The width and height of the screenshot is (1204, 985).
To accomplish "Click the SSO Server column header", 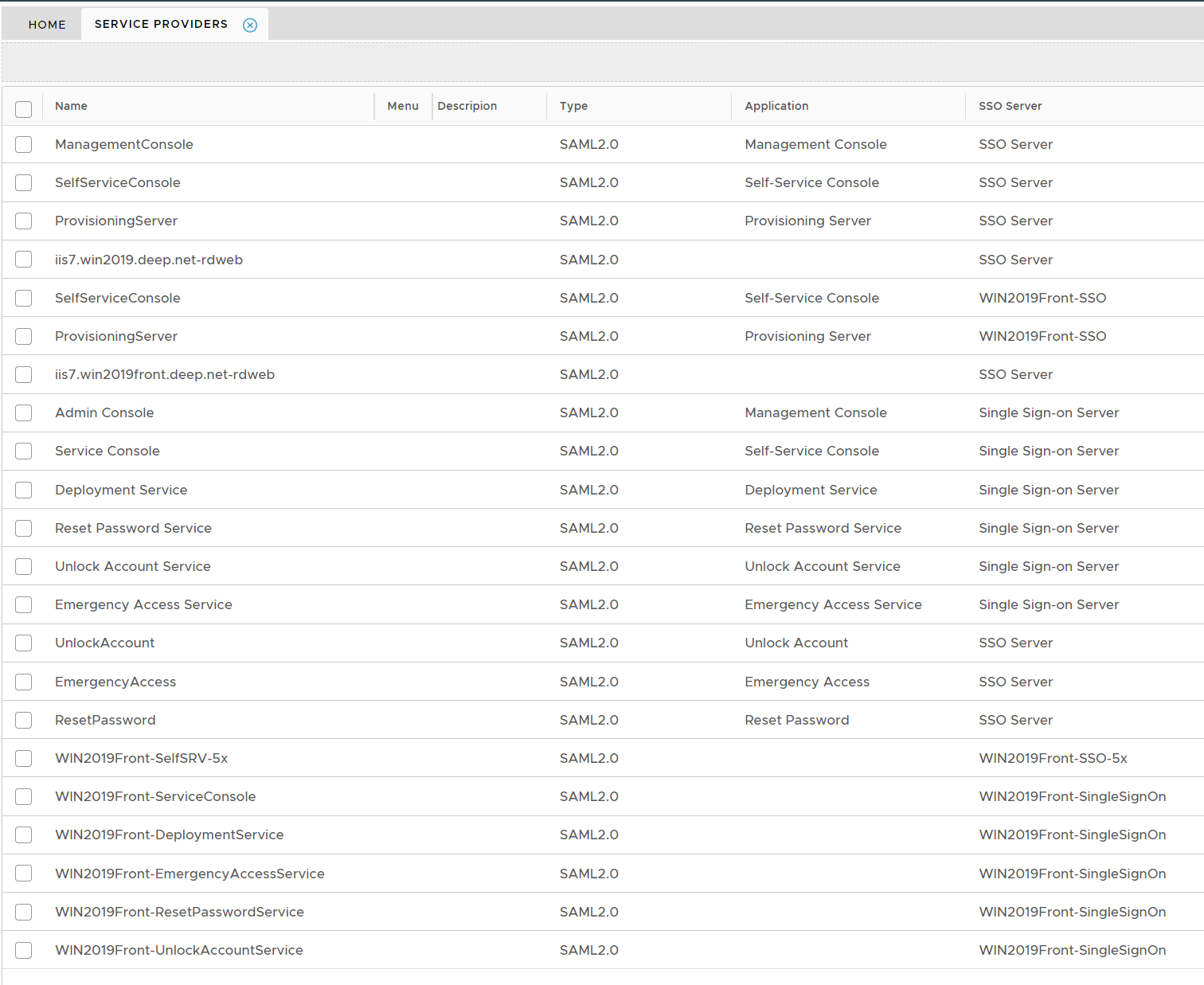I will pos(1010,106).
